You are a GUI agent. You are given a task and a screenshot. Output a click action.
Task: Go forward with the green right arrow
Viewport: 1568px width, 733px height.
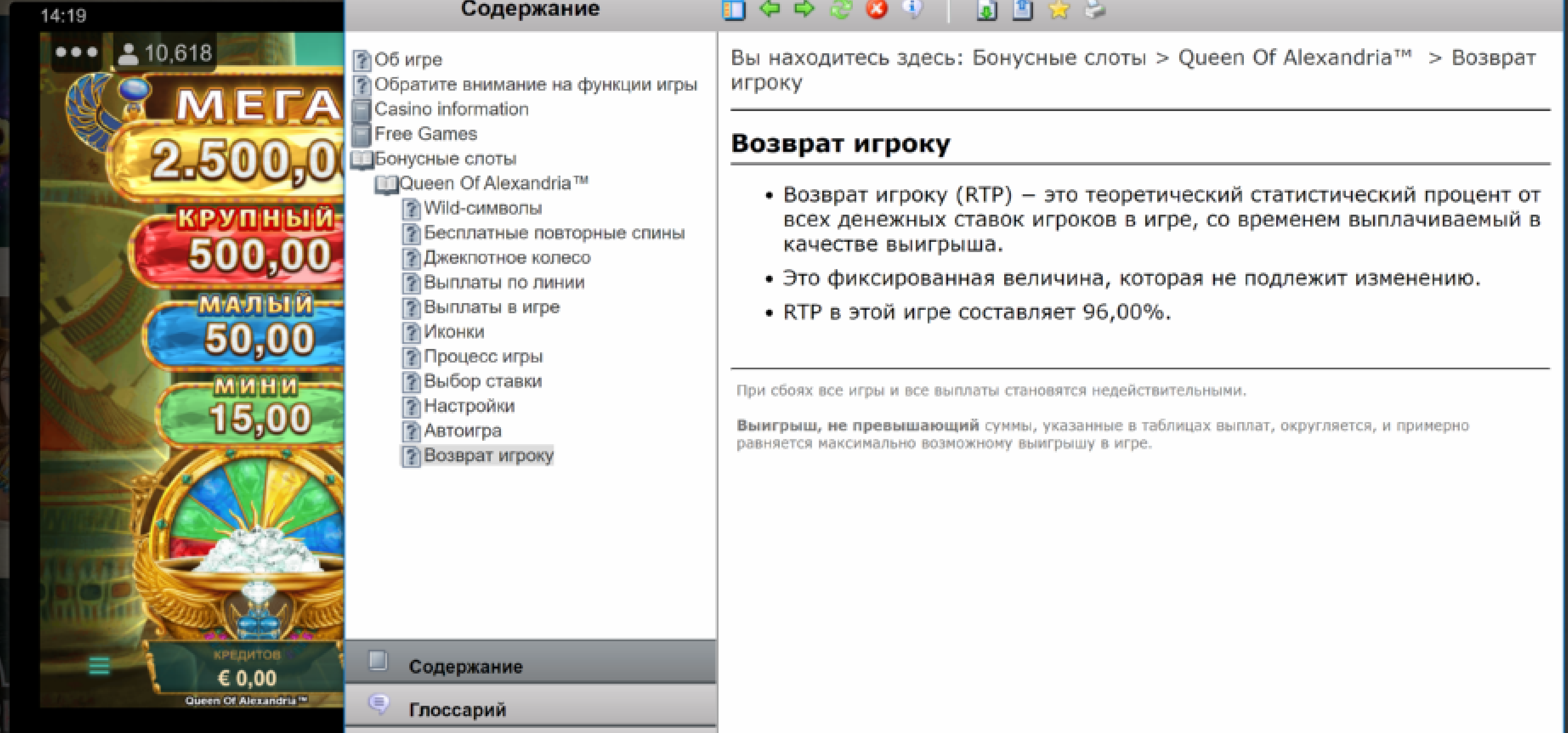(805, 8)
